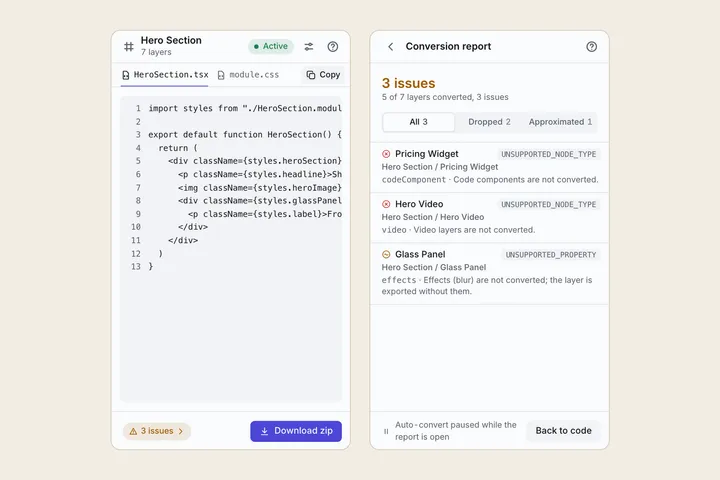
Task: Click 'Hero Section / Glass Panel' path
Action: tap(434, 267)
